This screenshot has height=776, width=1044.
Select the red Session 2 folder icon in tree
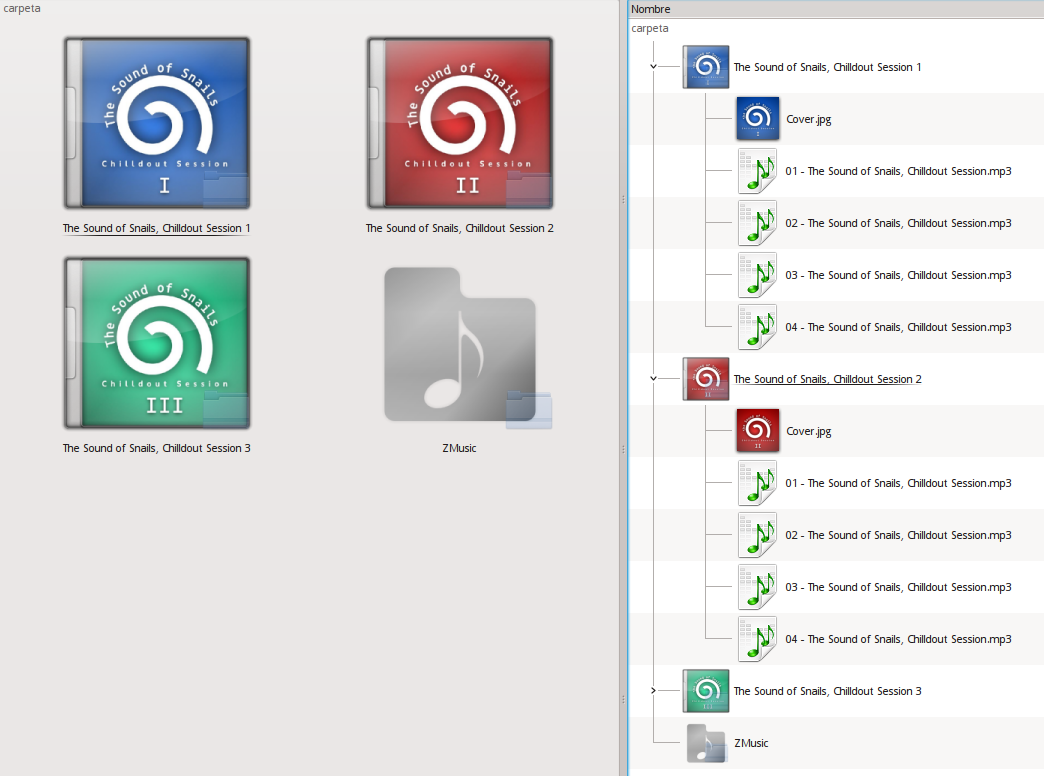click(706, 379)
